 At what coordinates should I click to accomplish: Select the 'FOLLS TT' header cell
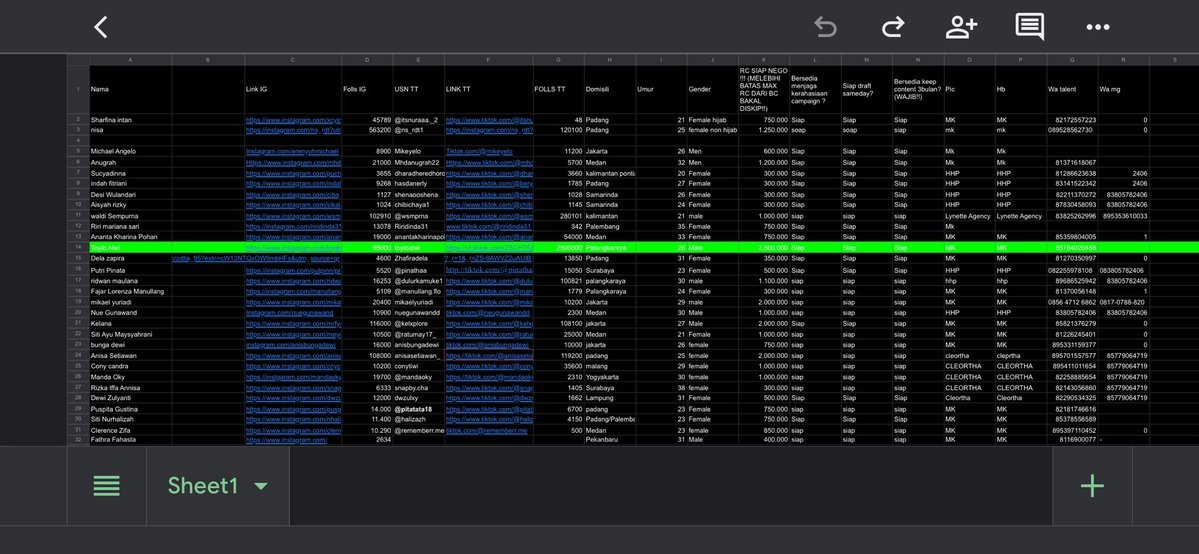(559, 90)
